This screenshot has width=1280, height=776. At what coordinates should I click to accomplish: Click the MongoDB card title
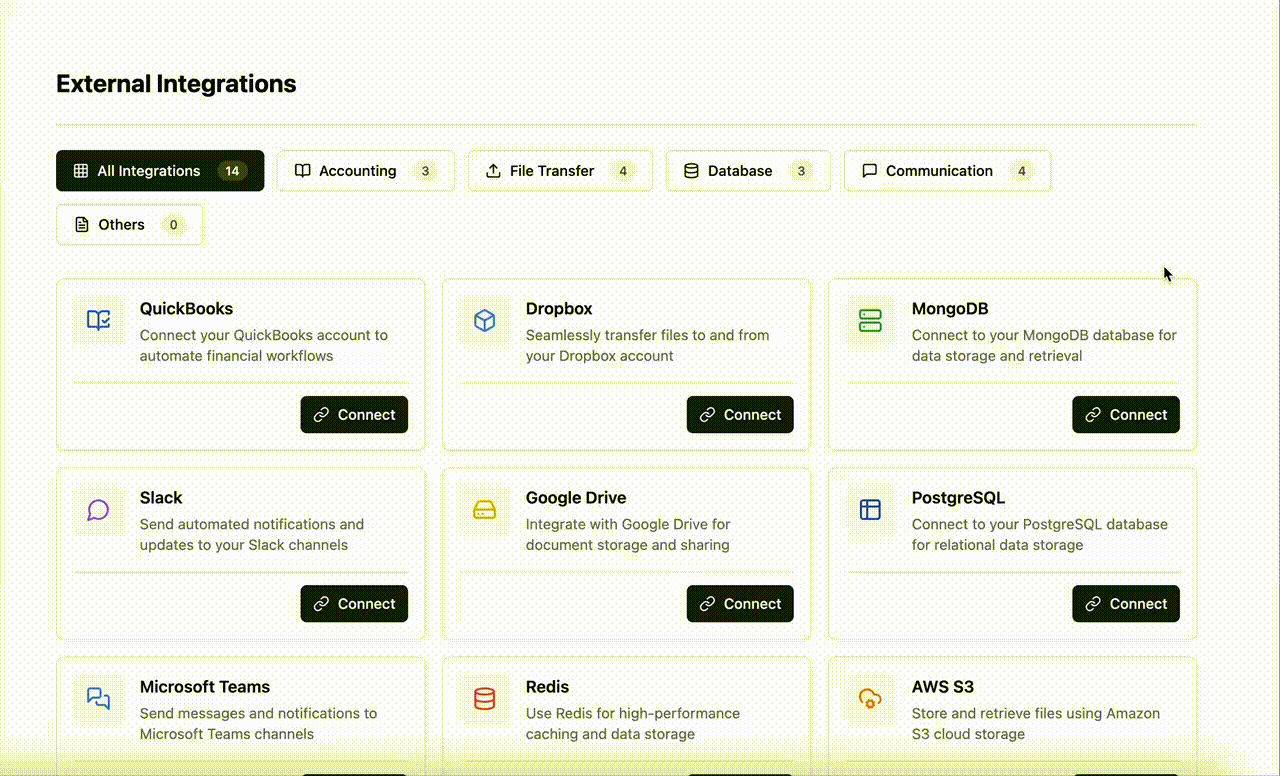950,309
